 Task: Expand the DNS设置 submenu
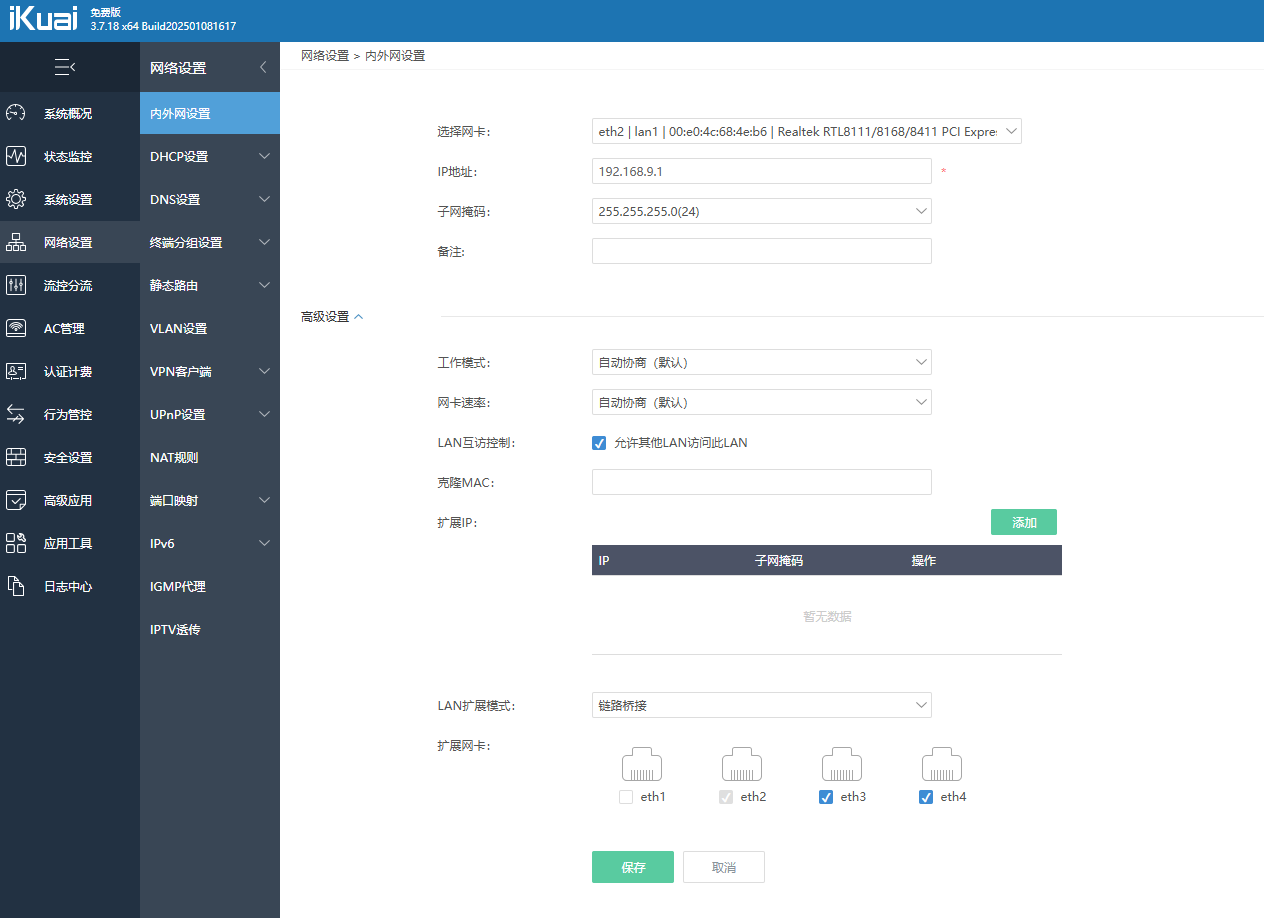[x=210, y=199]
